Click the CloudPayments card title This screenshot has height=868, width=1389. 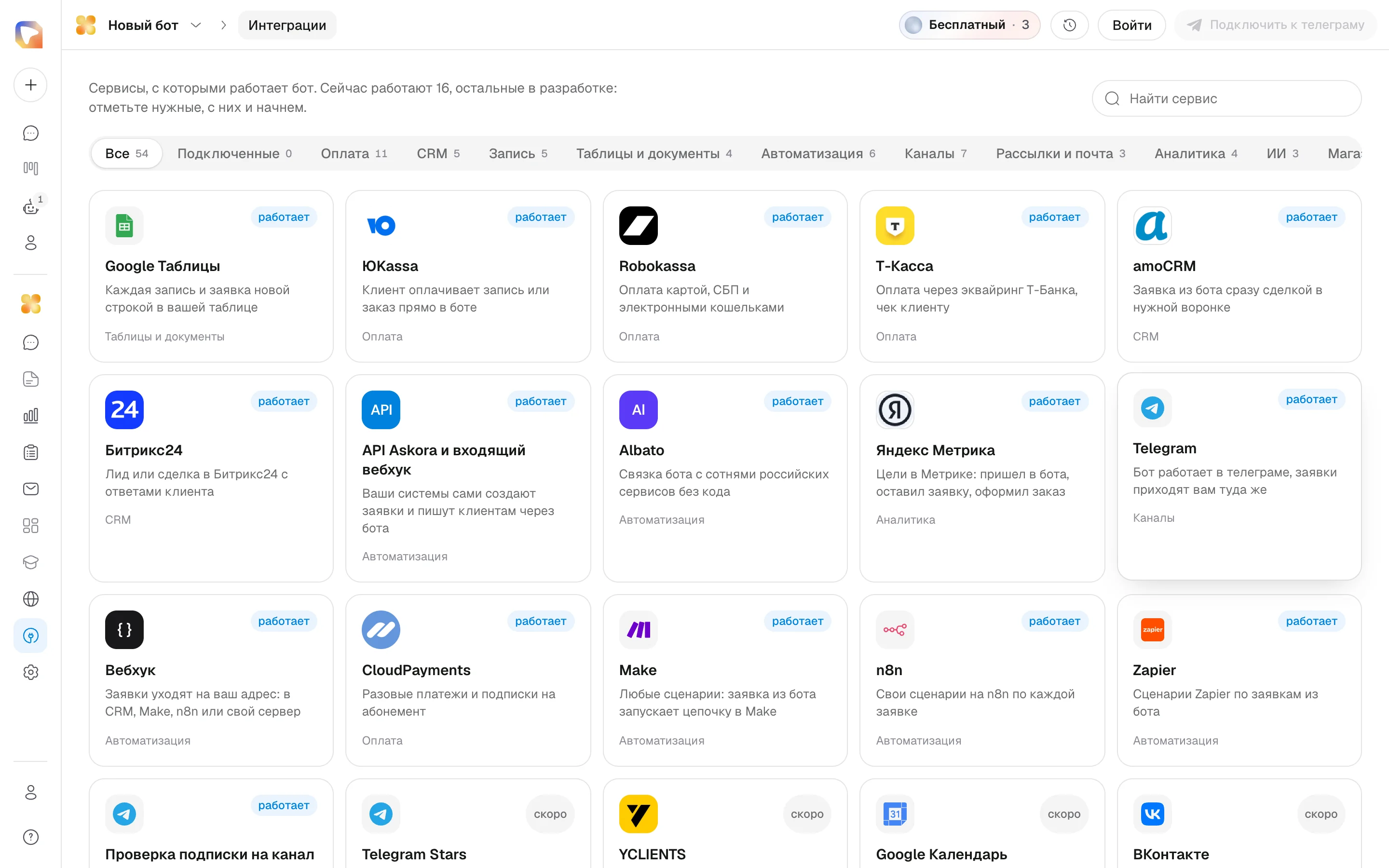(416, 670)
